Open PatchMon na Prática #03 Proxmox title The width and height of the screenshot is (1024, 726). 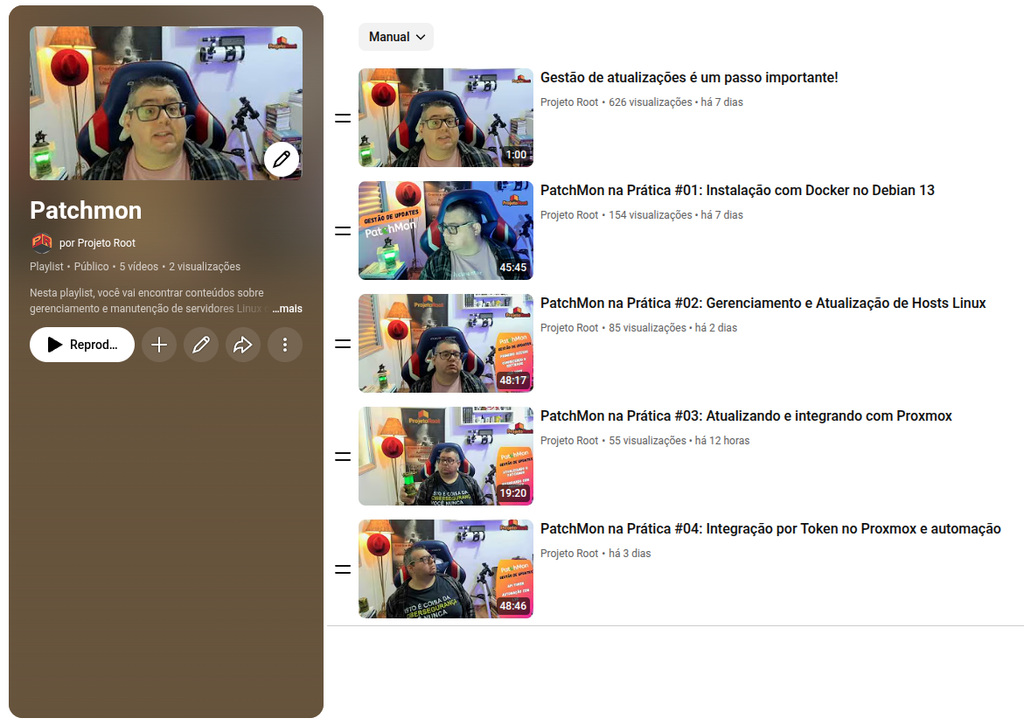(746, 417)
